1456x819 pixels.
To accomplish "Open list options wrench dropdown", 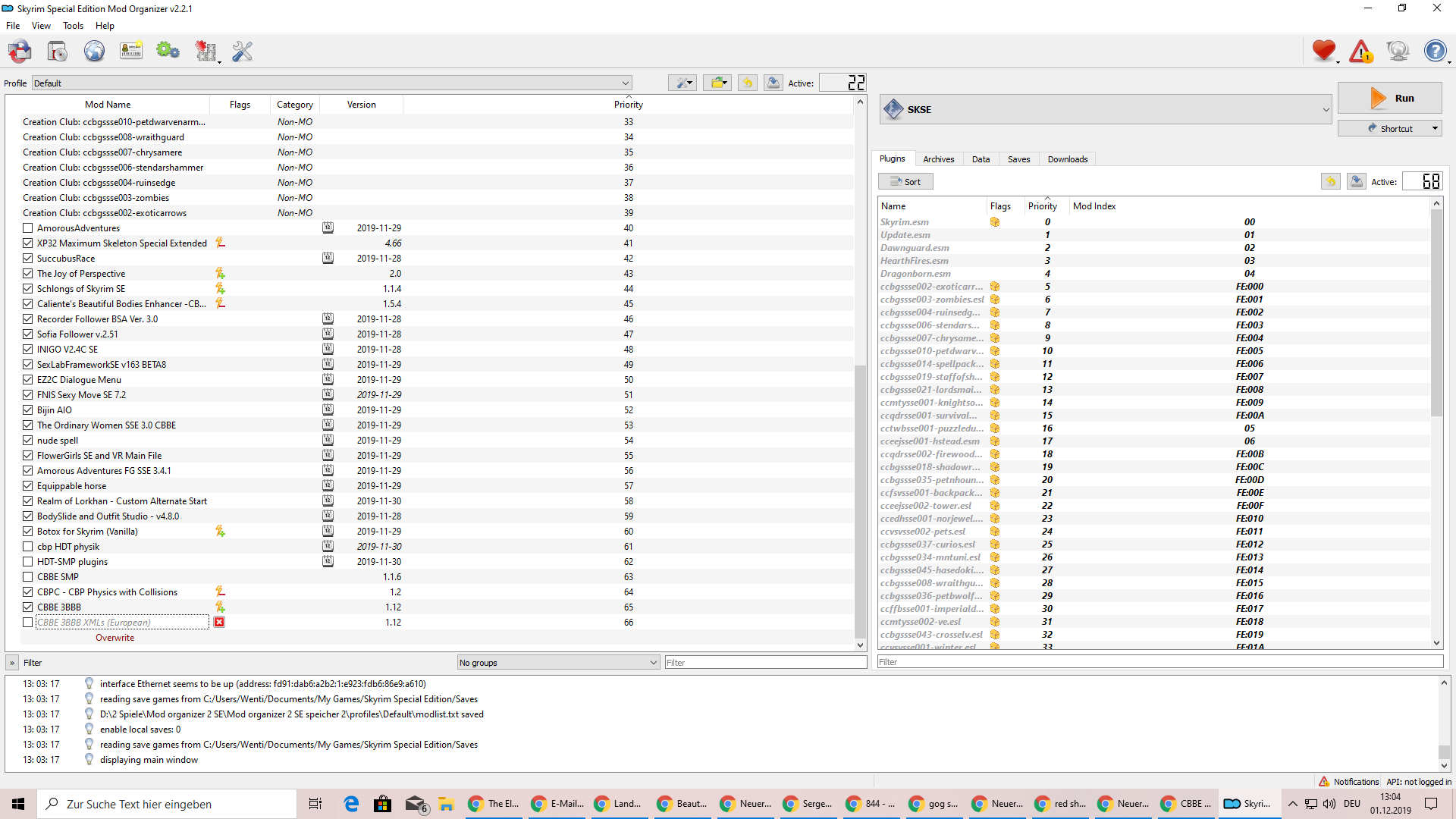I will 682,83.
